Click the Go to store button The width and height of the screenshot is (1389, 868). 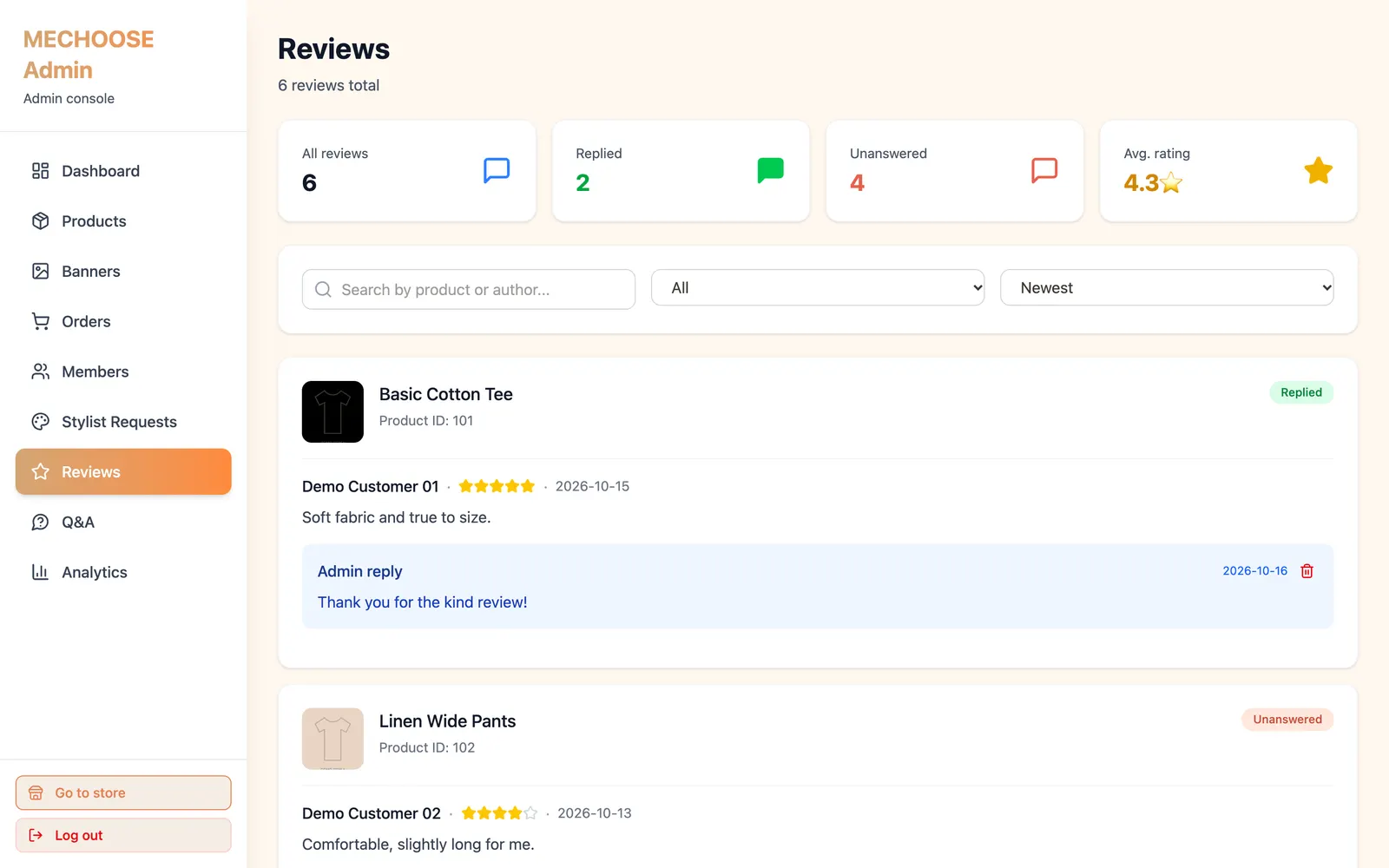click(x=123, y=792)
